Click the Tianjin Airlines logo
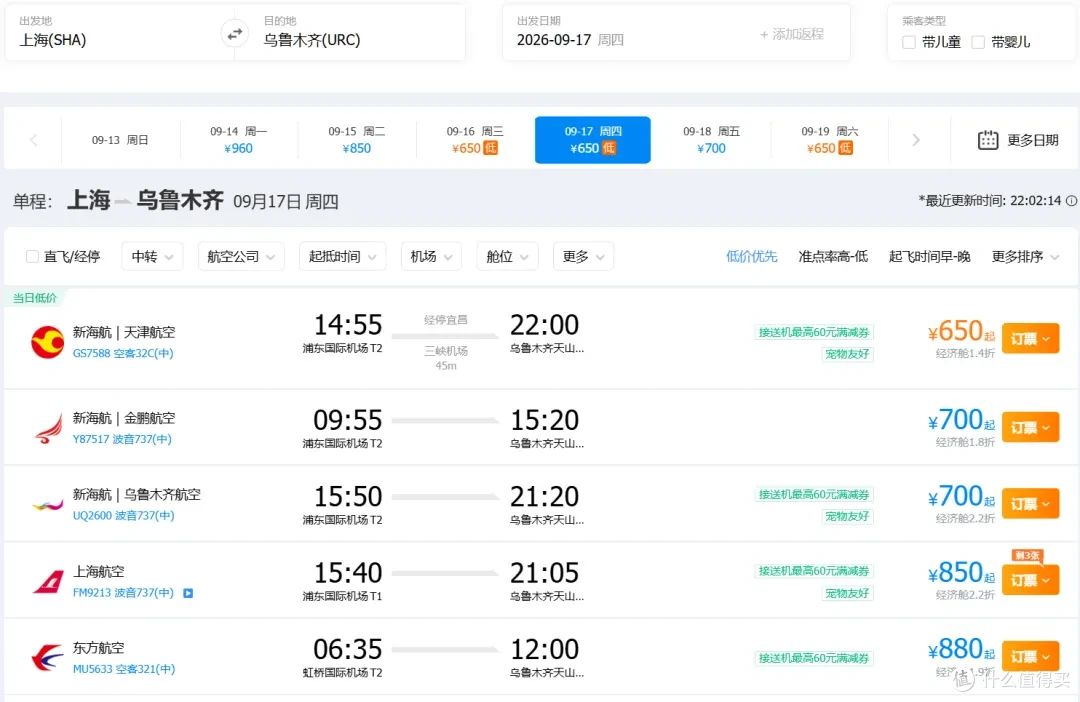Image resolution: width=1080 pixels, height=702 pixels. (x=48, y=342)
